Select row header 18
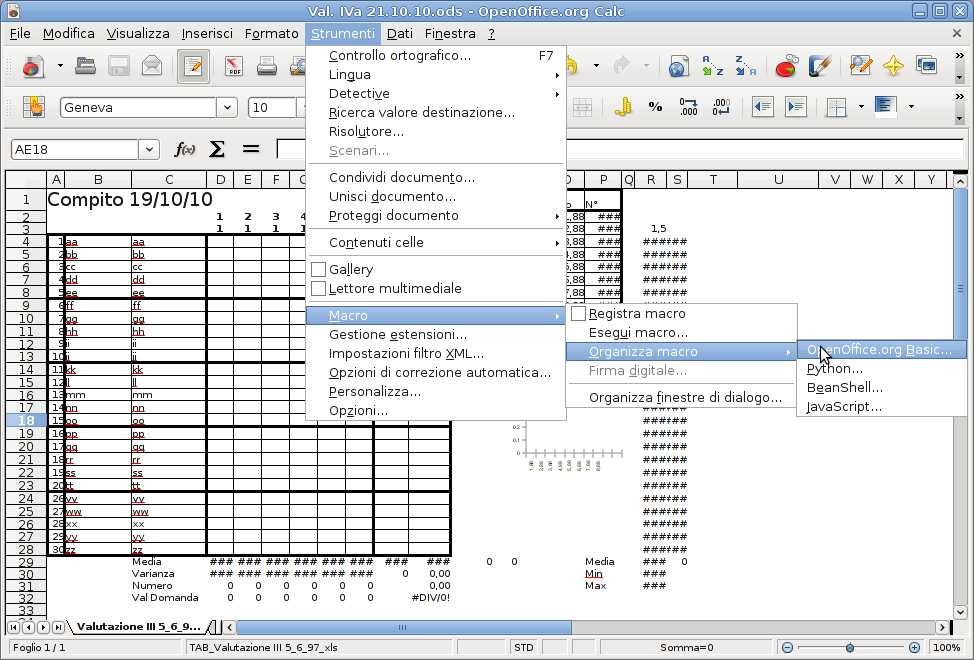Screen dimensions: 974x660 point(25,420)
